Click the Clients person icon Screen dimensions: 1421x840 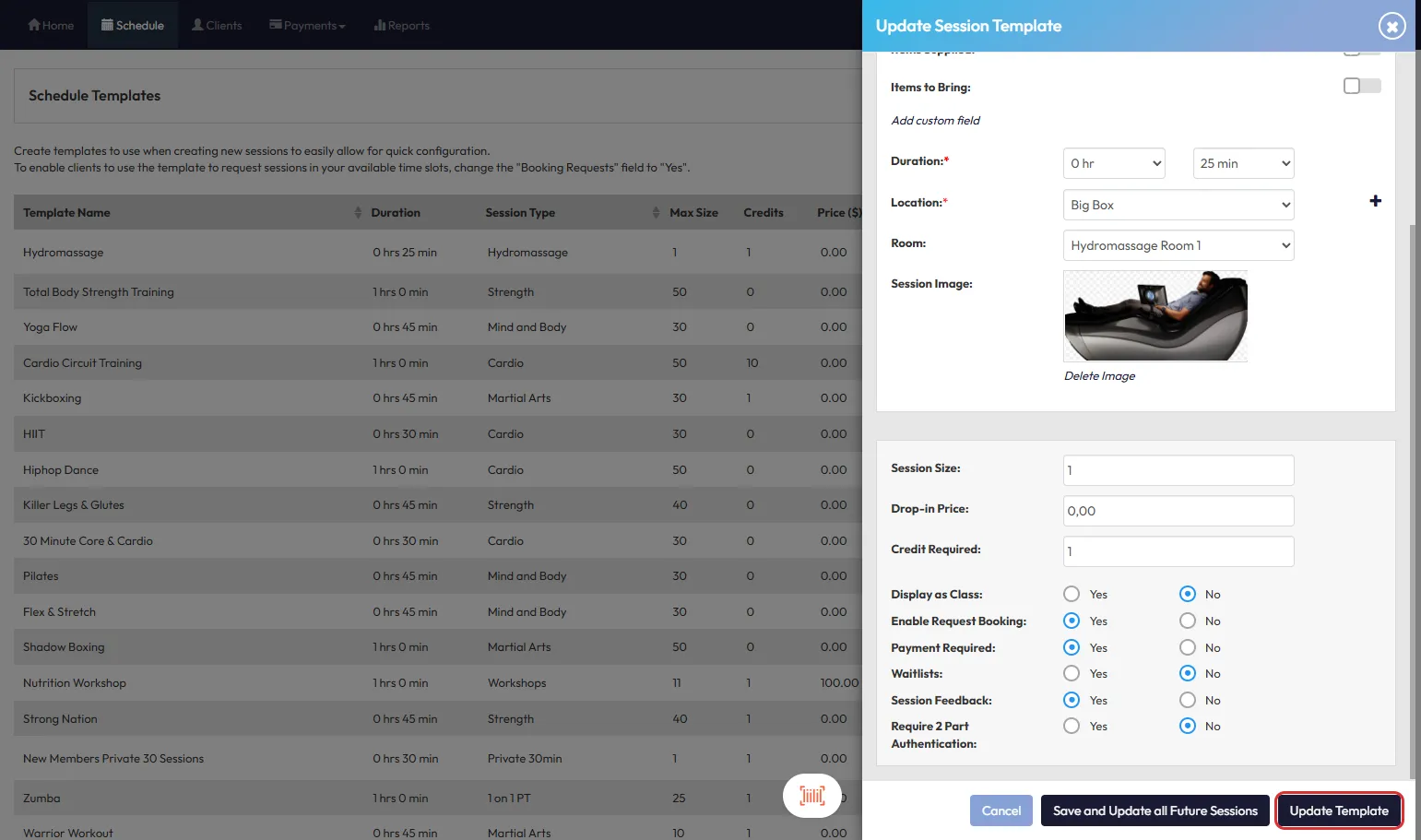point(197,25)
